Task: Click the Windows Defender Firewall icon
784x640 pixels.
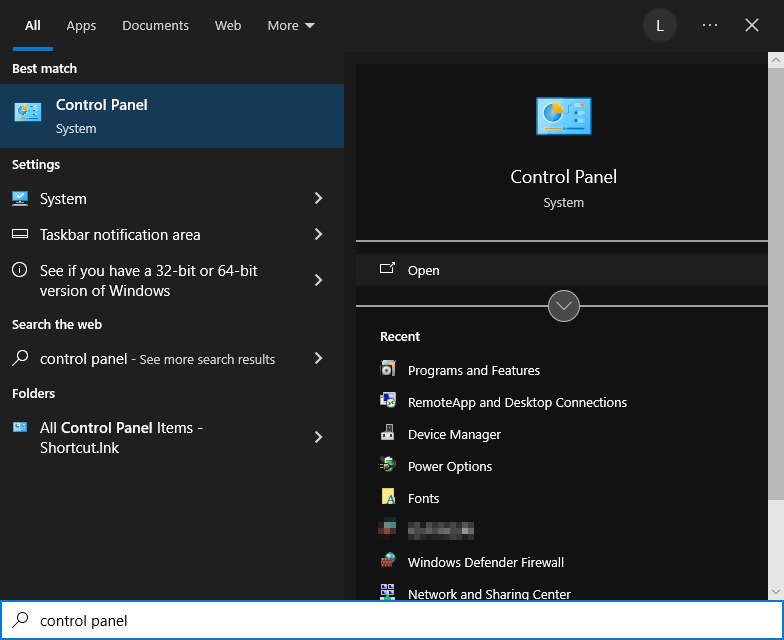Action: (x=388, y=560)
